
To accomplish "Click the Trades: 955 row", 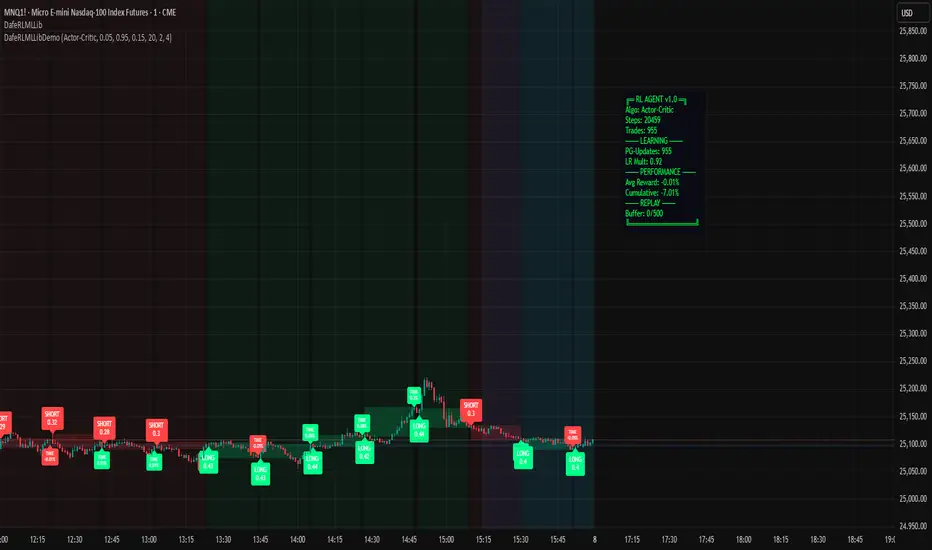I will [x=641, y=130].
